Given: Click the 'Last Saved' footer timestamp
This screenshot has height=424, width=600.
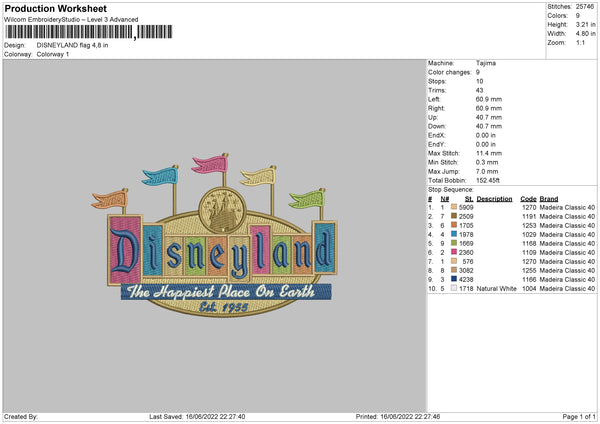Looking at the screenshot, I should [x=197, y=417].
